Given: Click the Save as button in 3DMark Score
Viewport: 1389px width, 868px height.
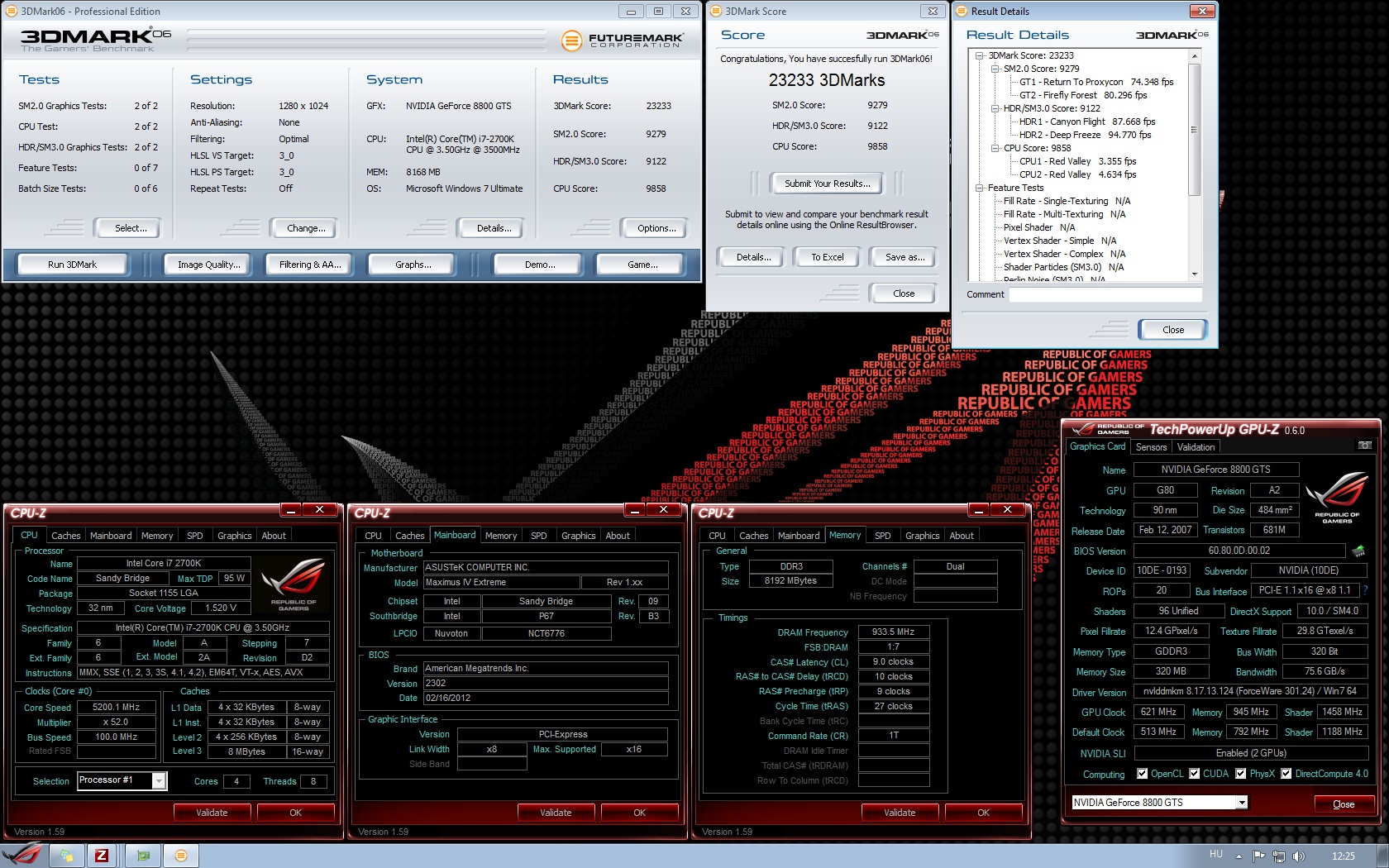Looking at the screenshot, I should click(905, 257).
